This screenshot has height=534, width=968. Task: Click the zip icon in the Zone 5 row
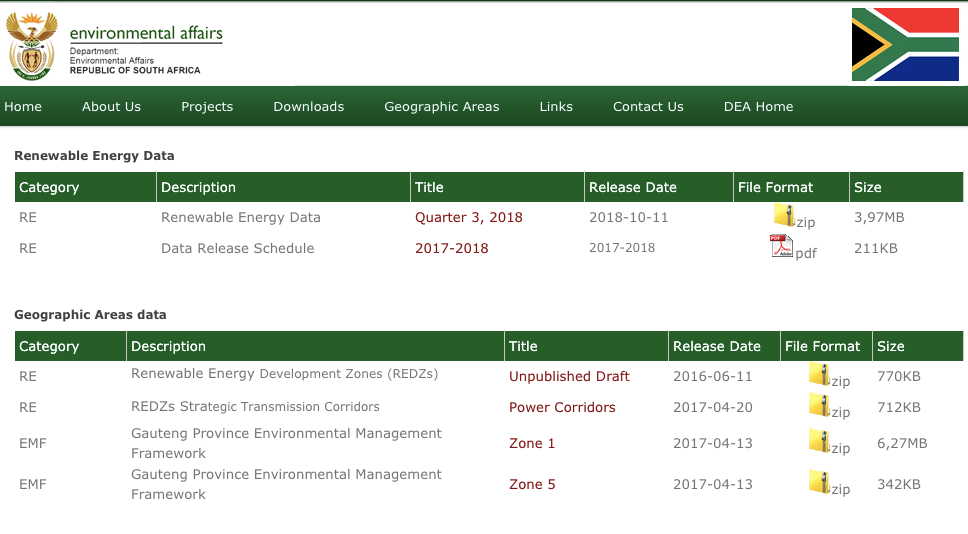coord(820,482)
